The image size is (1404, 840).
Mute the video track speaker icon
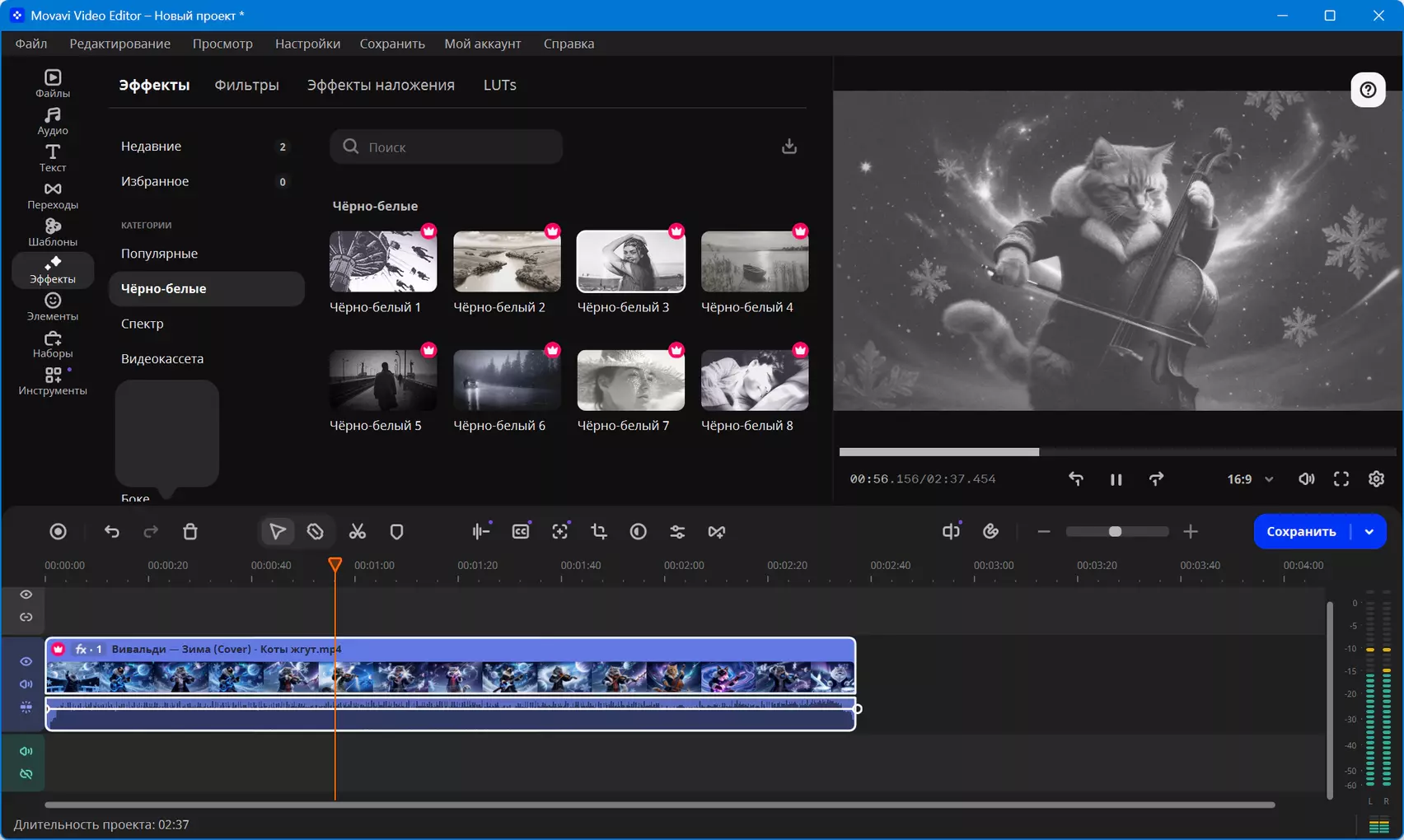tap(26, 684)
